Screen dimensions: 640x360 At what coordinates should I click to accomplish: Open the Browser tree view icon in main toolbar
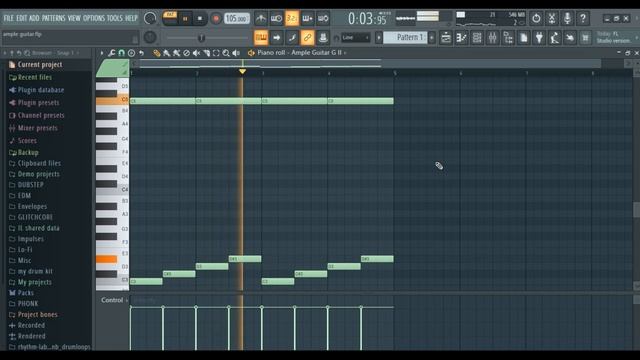508,38
